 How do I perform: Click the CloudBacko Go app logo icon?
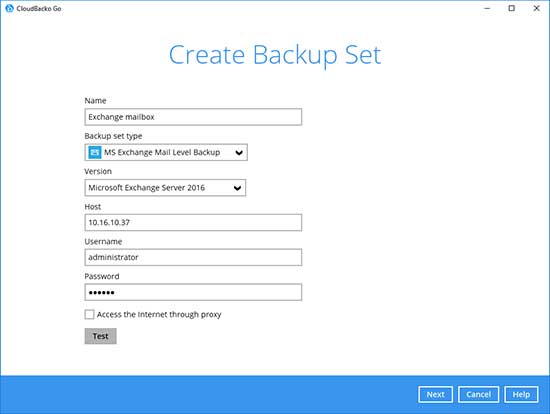click(9, 8)
